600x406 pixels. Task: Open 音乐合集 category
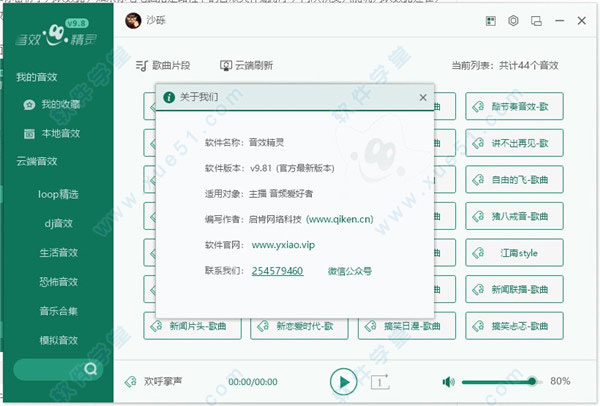[58, 311]
